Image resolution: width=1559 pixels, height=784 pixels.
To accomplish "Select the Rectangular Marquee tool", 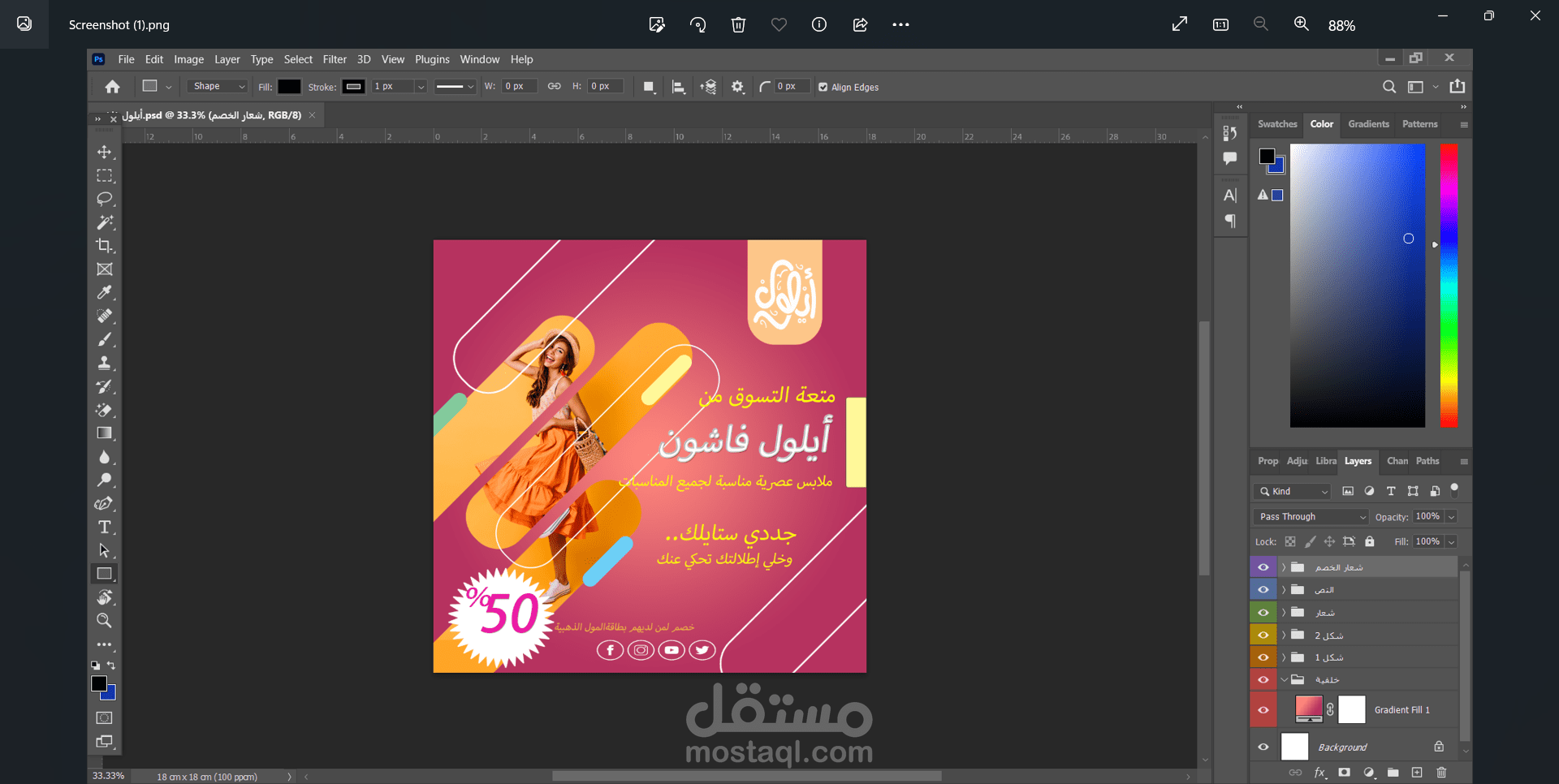I will 105,176.
